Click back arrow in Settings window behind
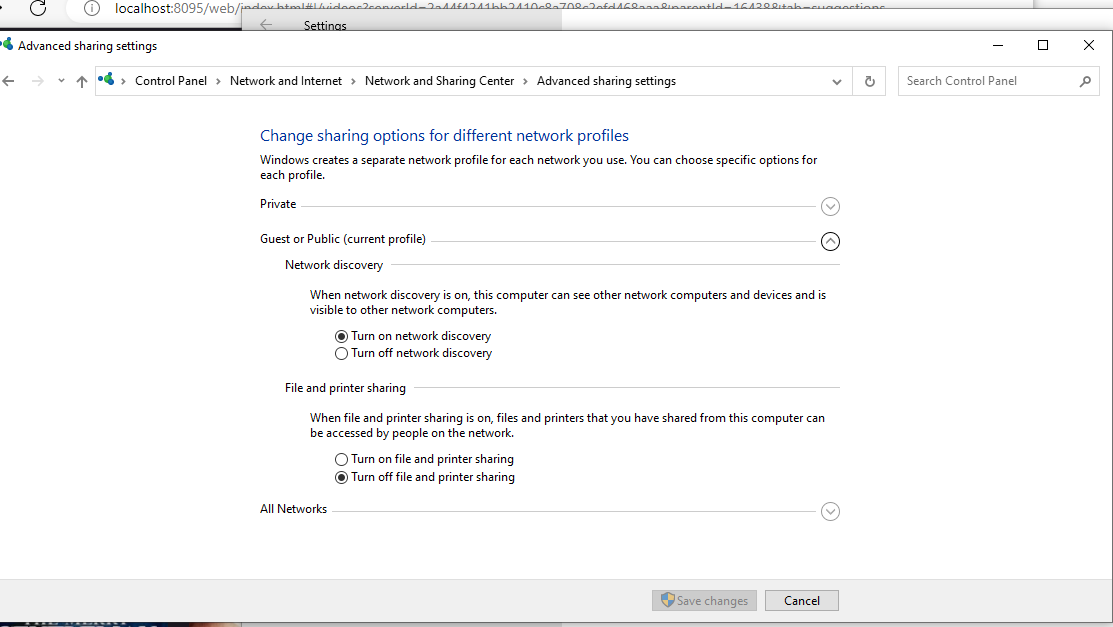The image size is (1113, 627). pyautogui.click(x=266, y=25)
